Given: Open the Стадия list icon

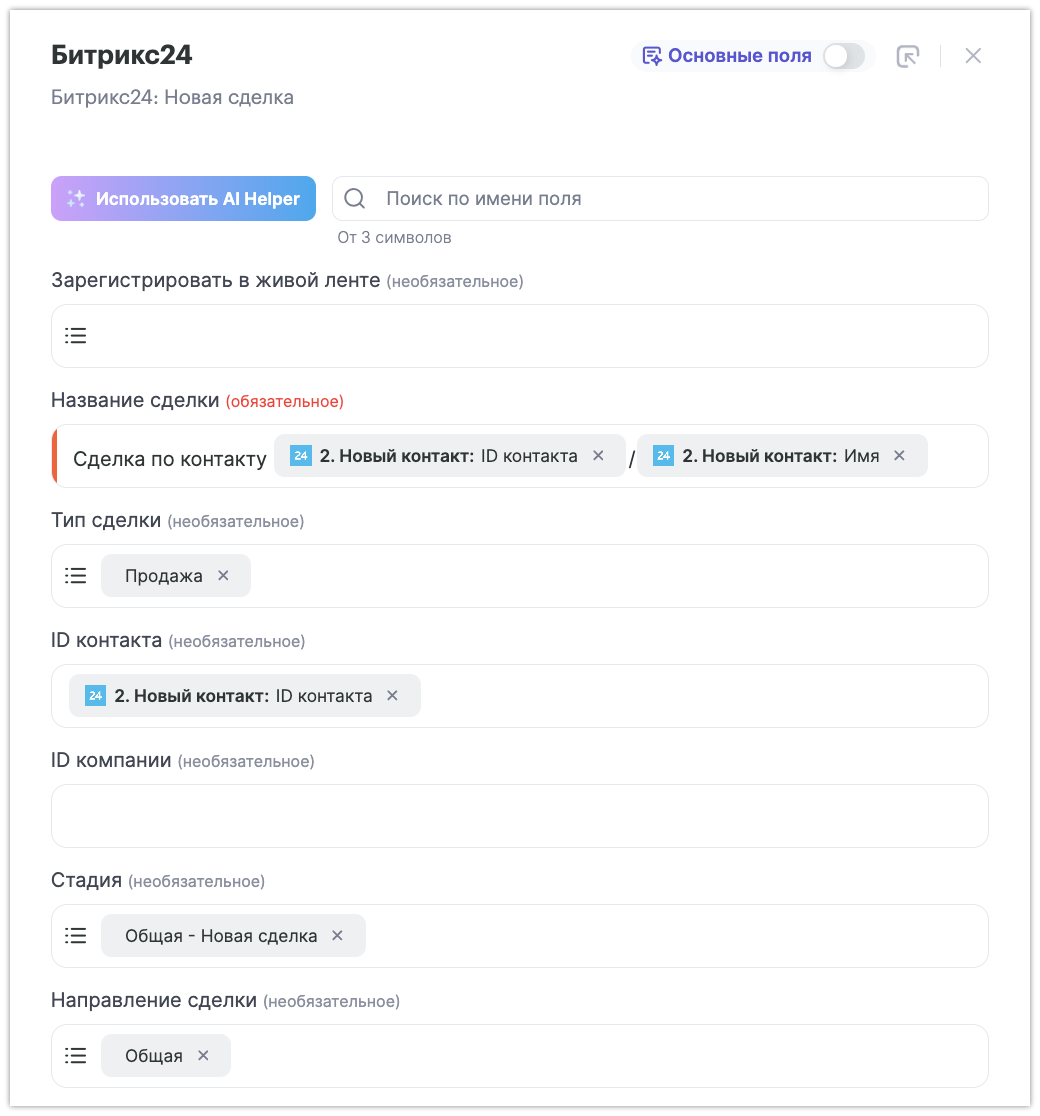Looking at the screenshot, I should [76, 936].
